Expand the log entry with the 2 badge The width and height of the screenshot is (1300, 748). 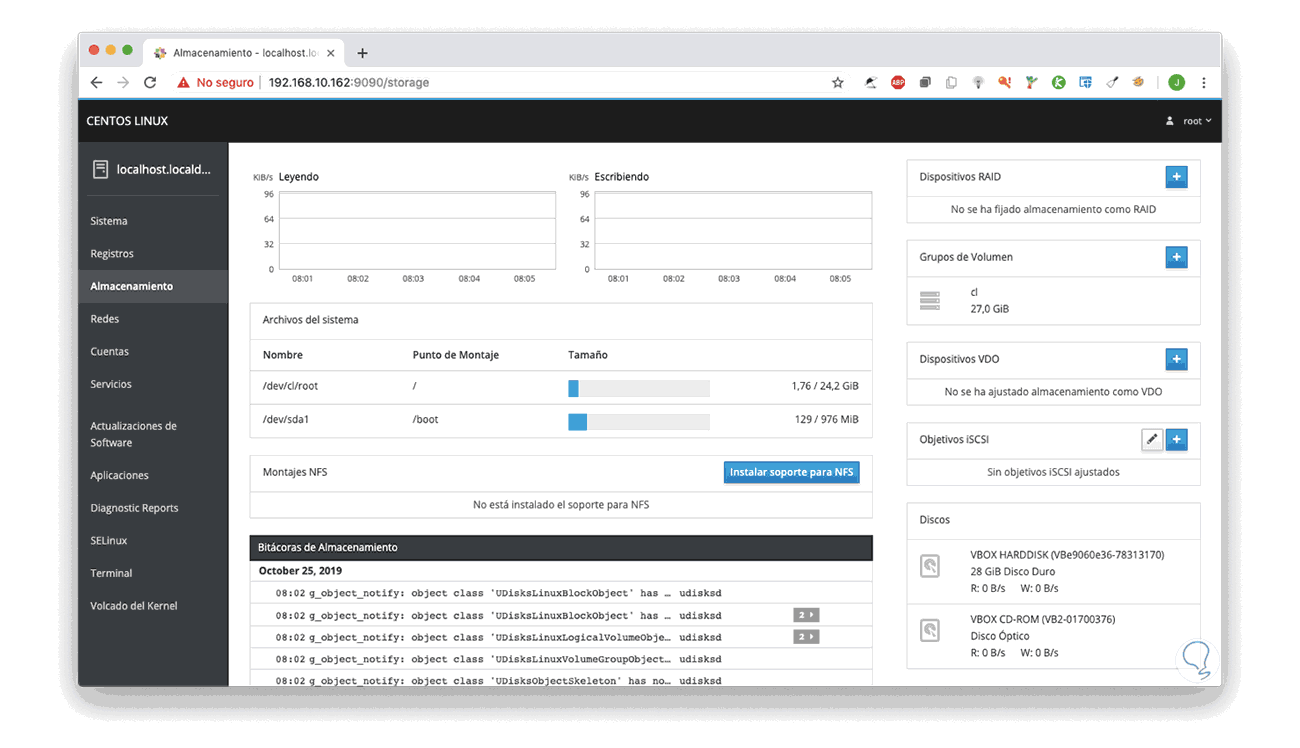[x=805, y=615]
